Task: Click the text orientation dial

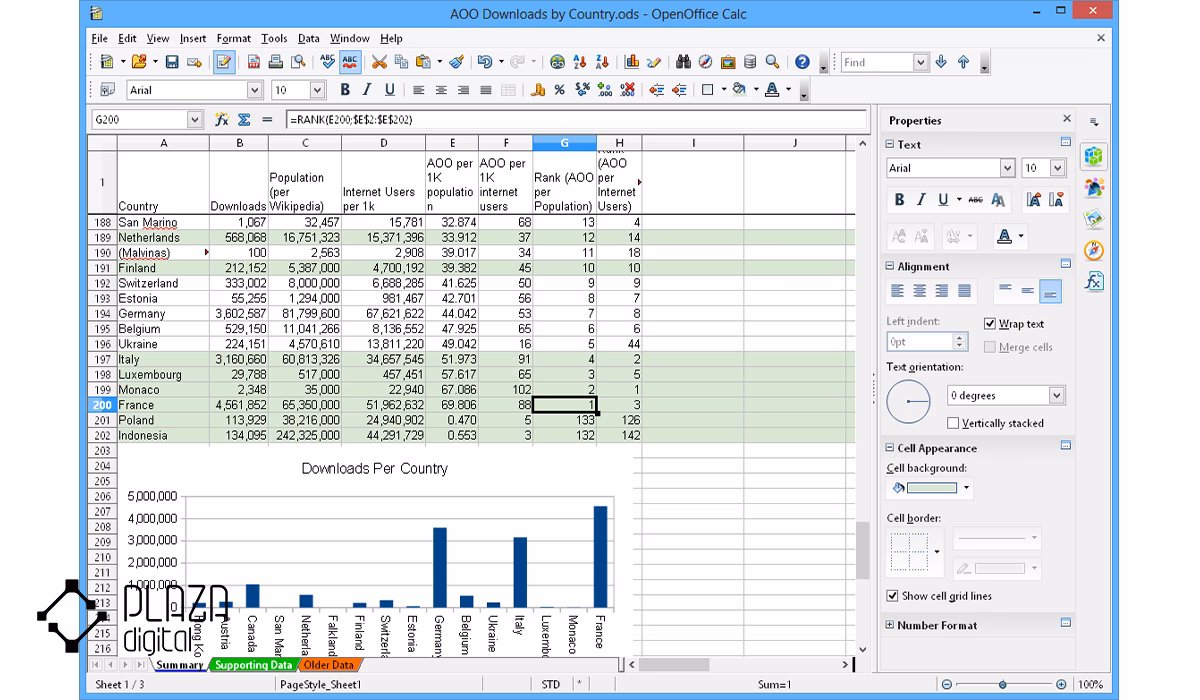Action: pos(908,402)
